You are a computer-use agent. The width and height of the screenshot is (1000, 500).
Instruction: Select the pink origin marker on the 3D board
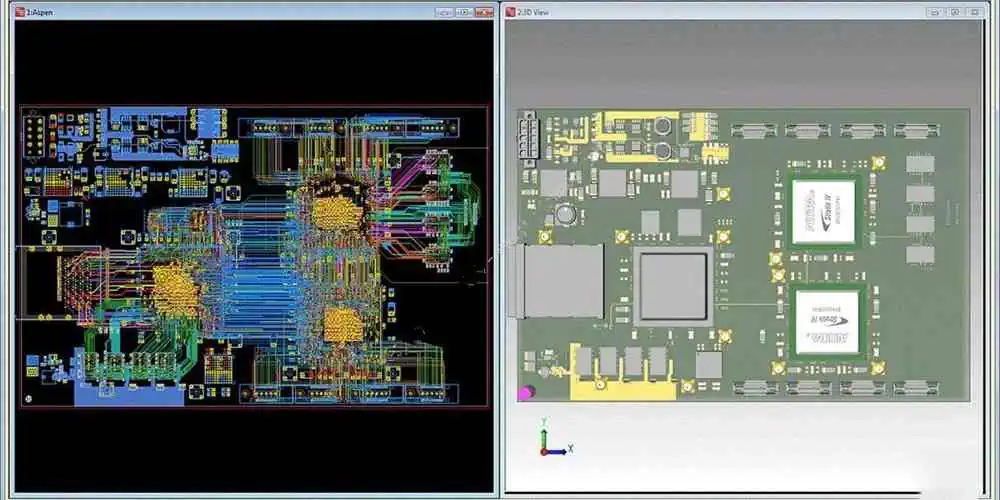[x=525, y=393]
